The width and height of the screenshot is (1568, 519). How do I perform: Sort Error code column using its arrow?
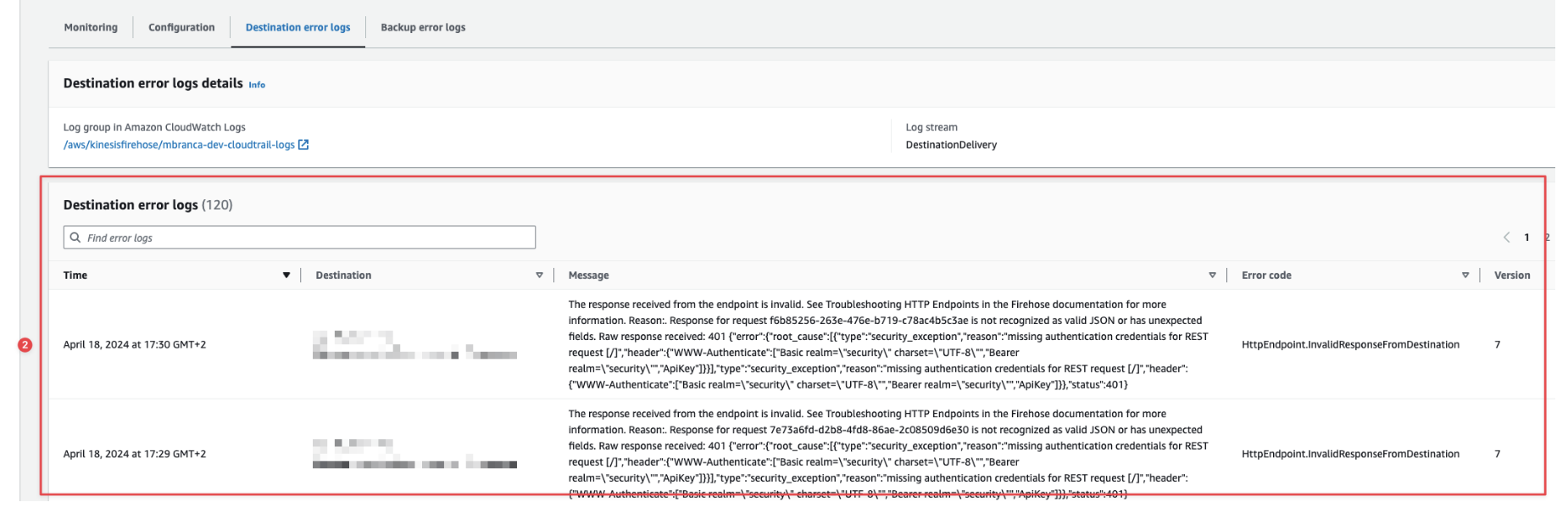[1465, 276]
